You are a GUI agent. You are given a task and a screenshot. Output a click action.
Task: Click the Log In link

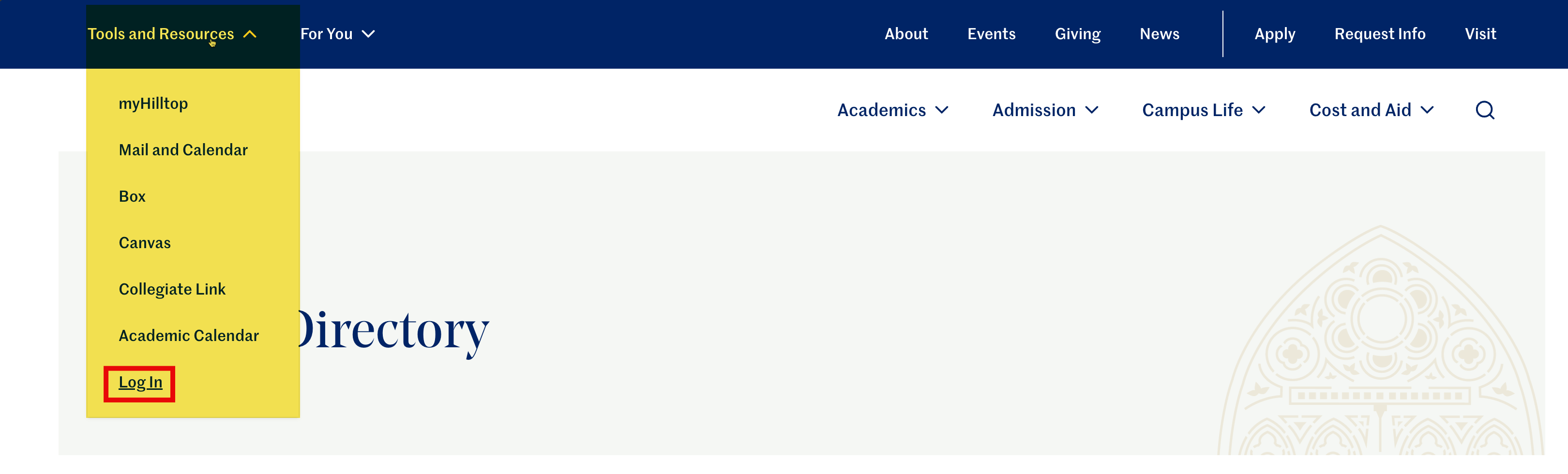(x=141, y=382)
